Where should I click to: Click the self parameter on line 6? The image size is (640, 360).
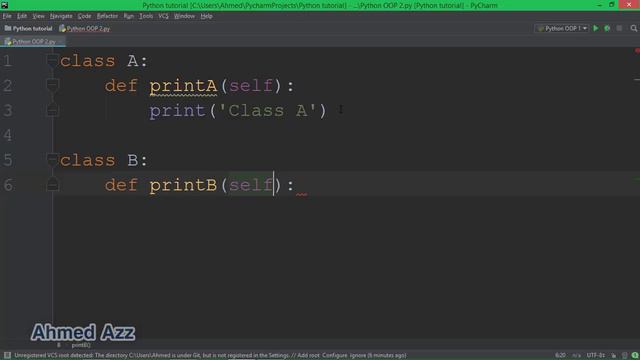tap(251, 185)
